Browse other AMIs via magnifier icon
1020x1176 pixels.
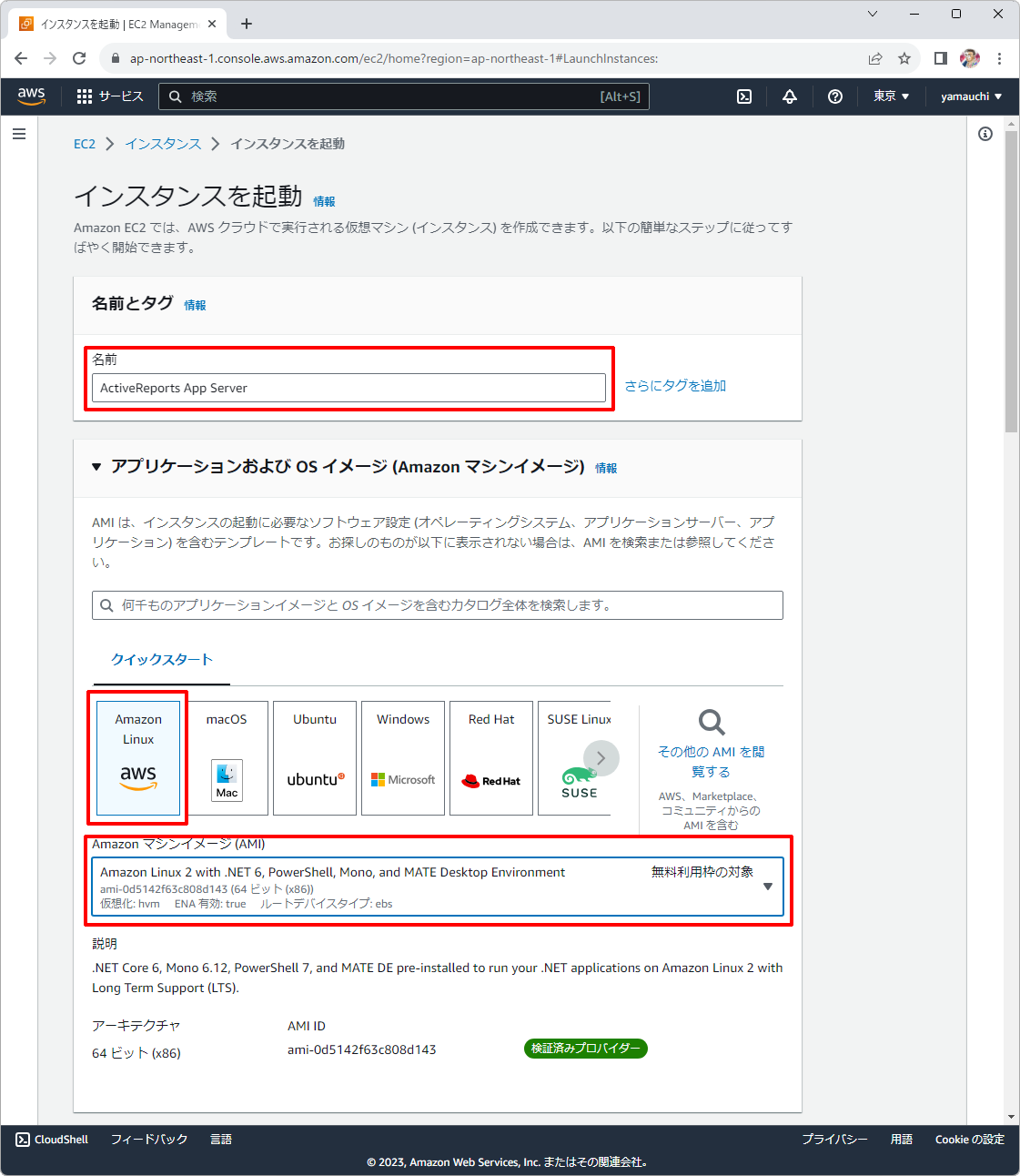712,723
